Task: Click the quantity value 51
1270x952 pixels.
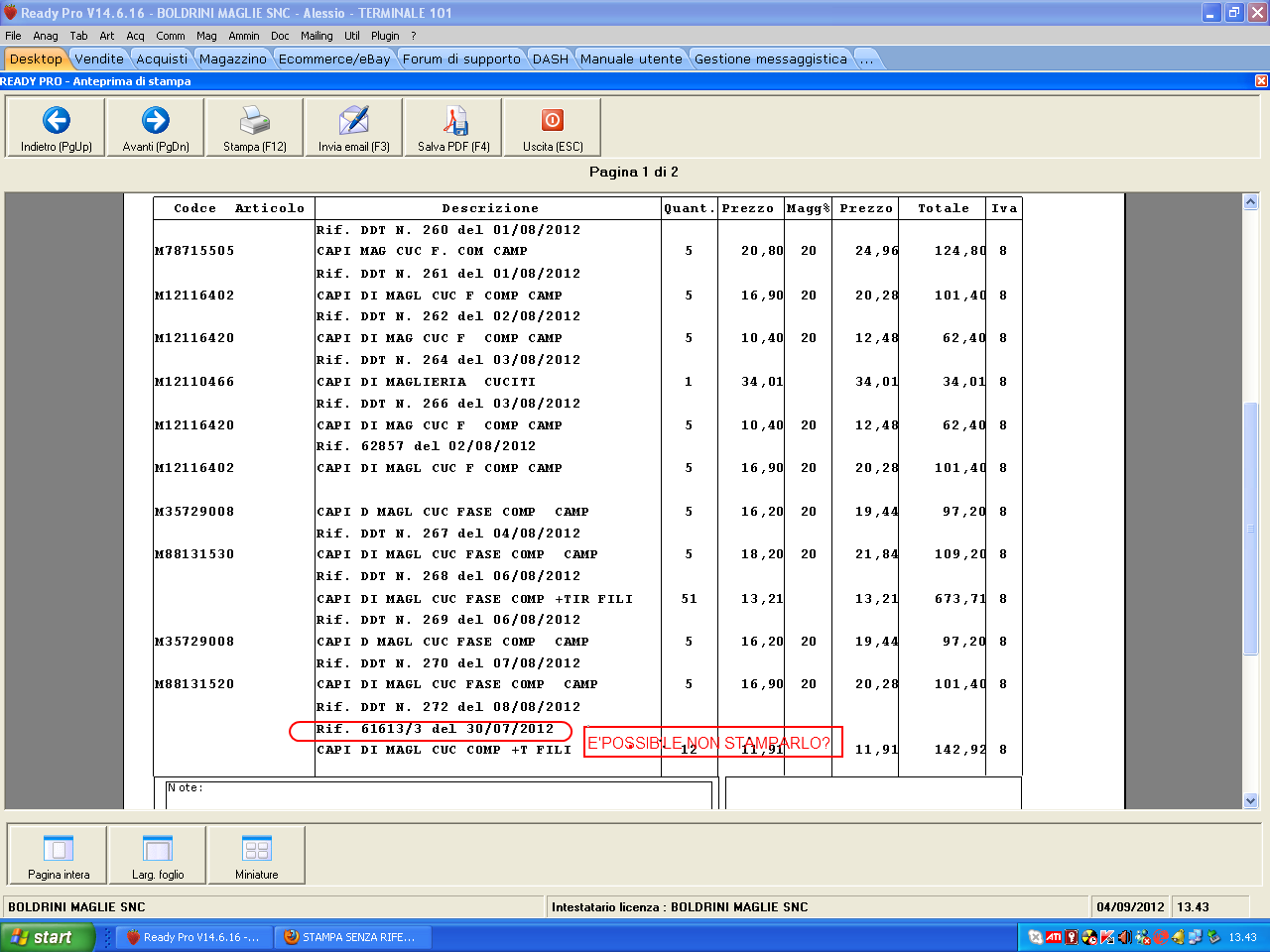Action: (689, 599)
